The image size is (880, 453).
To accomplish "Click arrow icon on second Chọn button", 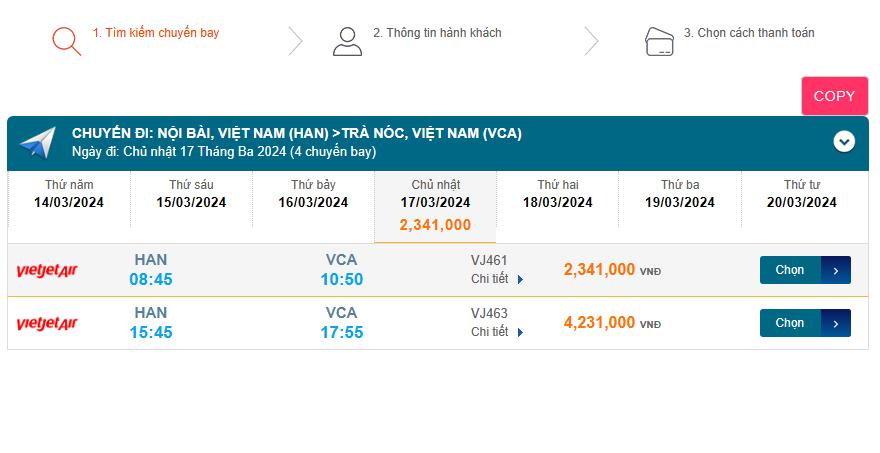I will pyautogui.click(x=836, y=323).
